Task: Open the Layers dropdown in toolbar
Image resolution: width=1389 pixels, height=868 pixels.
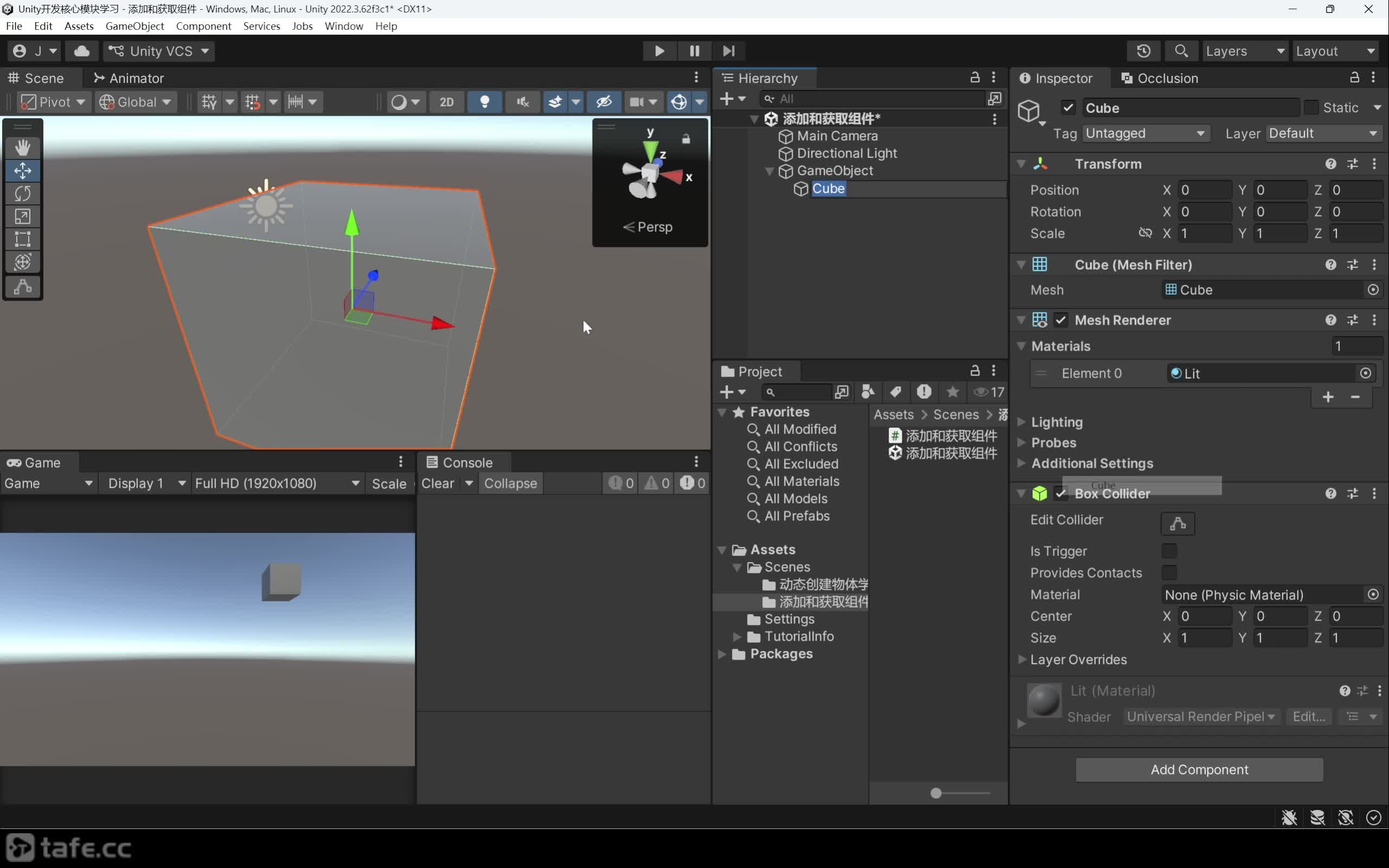Action: point(1245,51)
